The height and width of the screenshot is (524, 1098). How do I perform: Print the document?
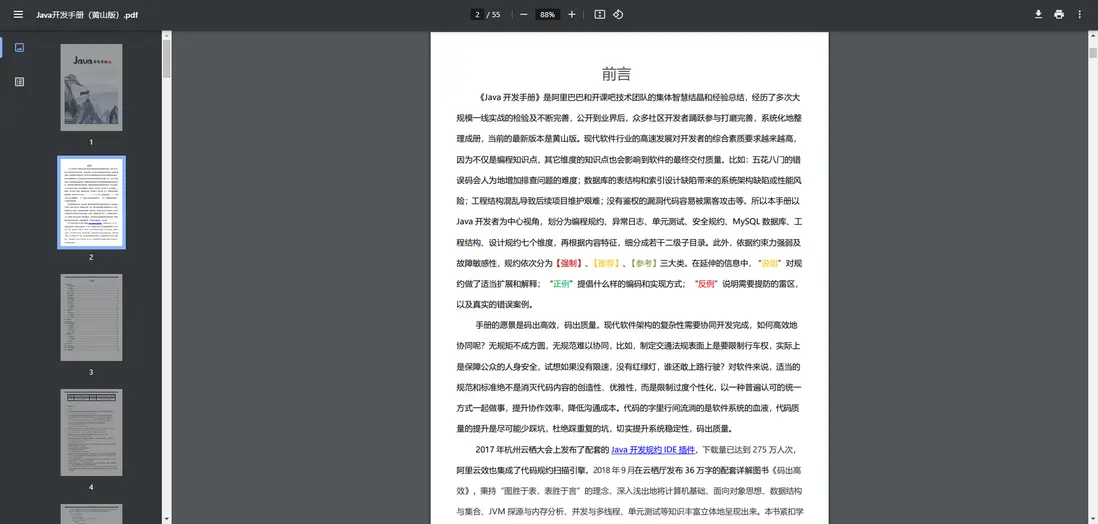coord(1059,14)
